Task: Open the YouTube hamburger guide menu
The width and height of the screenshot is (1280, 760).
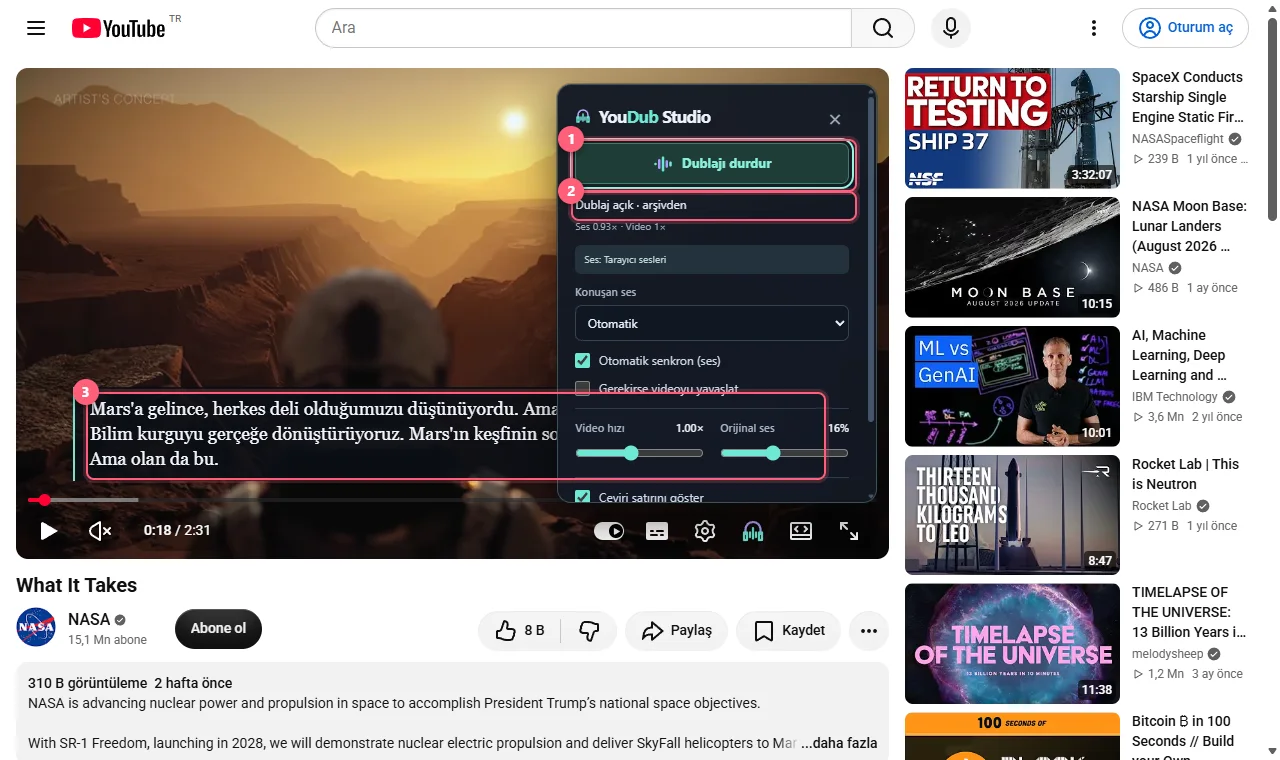Action: point(36,28)
